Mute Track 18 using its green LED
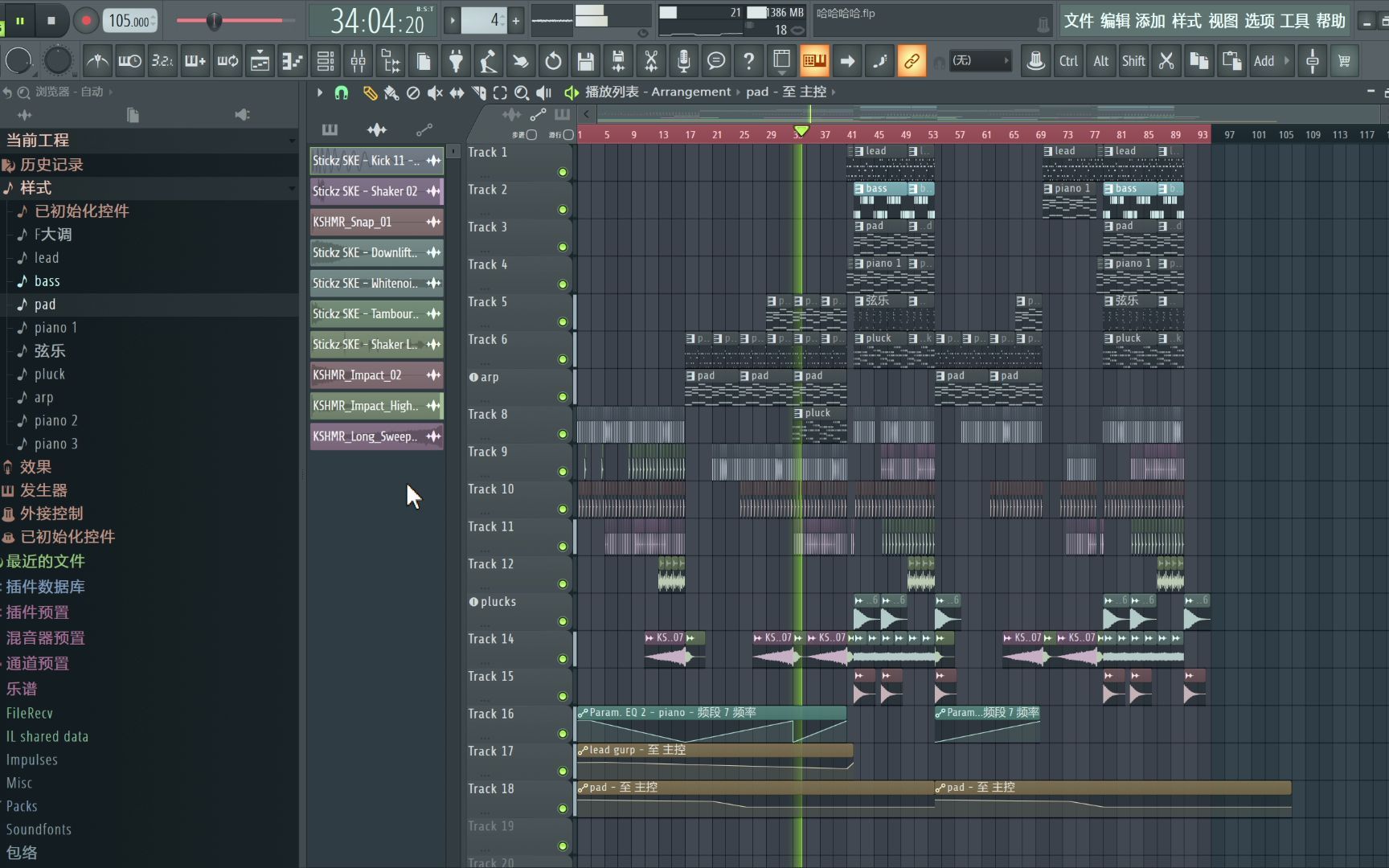This screenshot has height=868, width=1389. pos(563,809)
